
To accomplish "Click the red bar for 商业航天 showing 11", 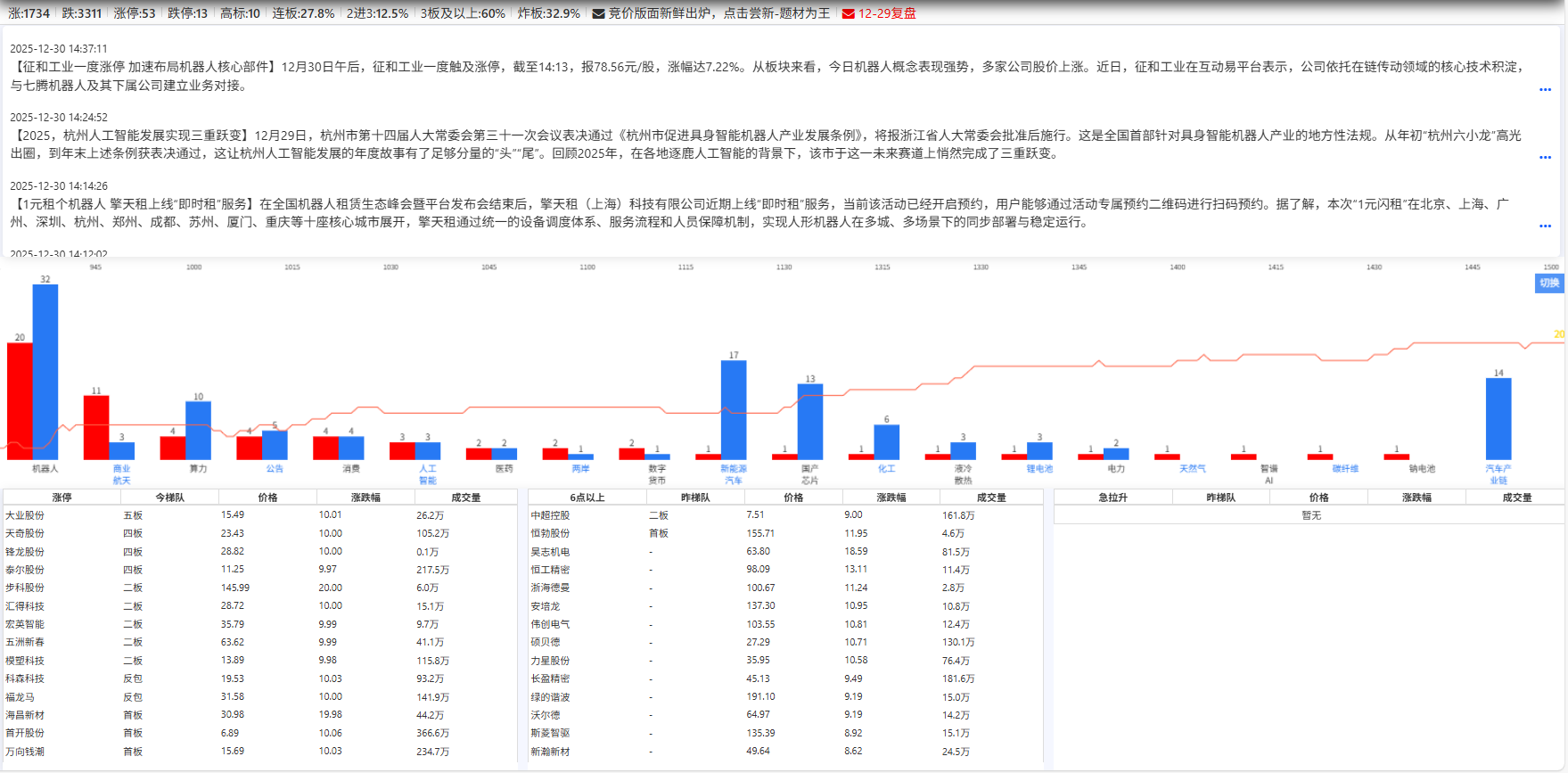I will (96, 427).
